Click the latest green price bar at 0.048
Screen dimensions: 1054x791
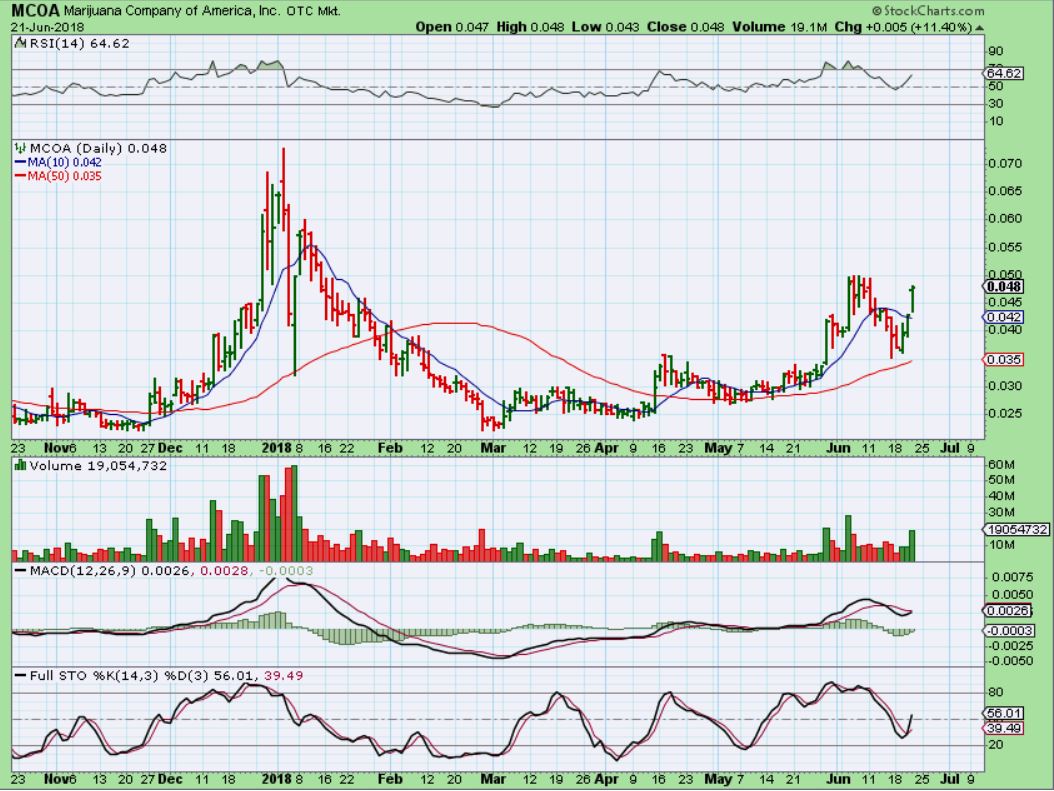point(912,298)
